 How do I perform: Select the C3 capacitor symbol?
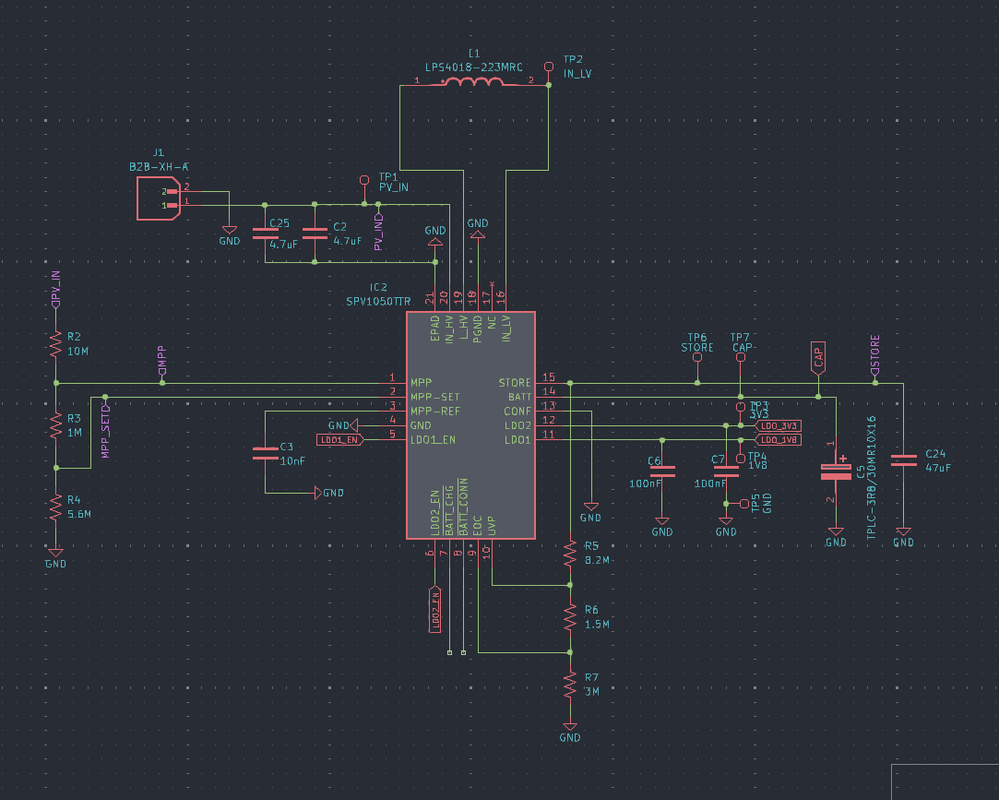pos(265,453)
